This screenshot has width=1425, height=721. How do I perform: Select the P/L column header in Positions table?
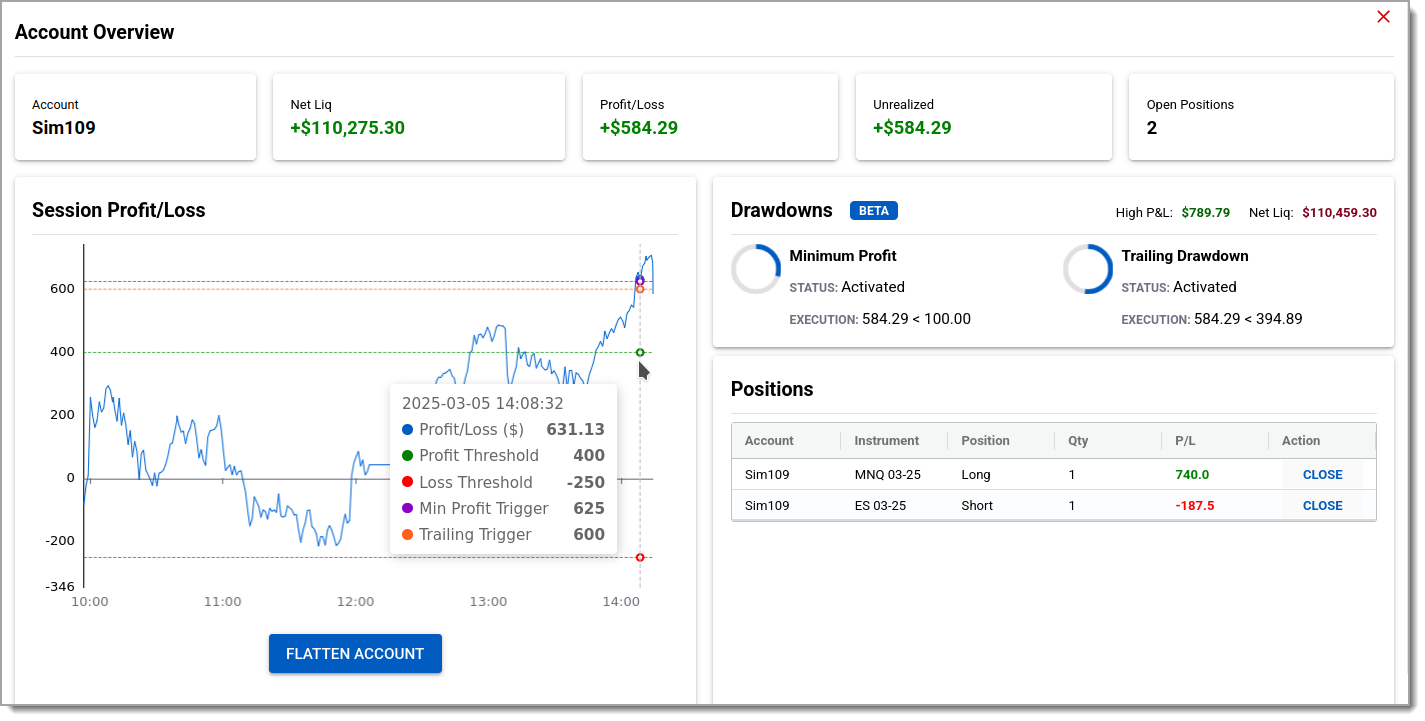pos(1184,440)
